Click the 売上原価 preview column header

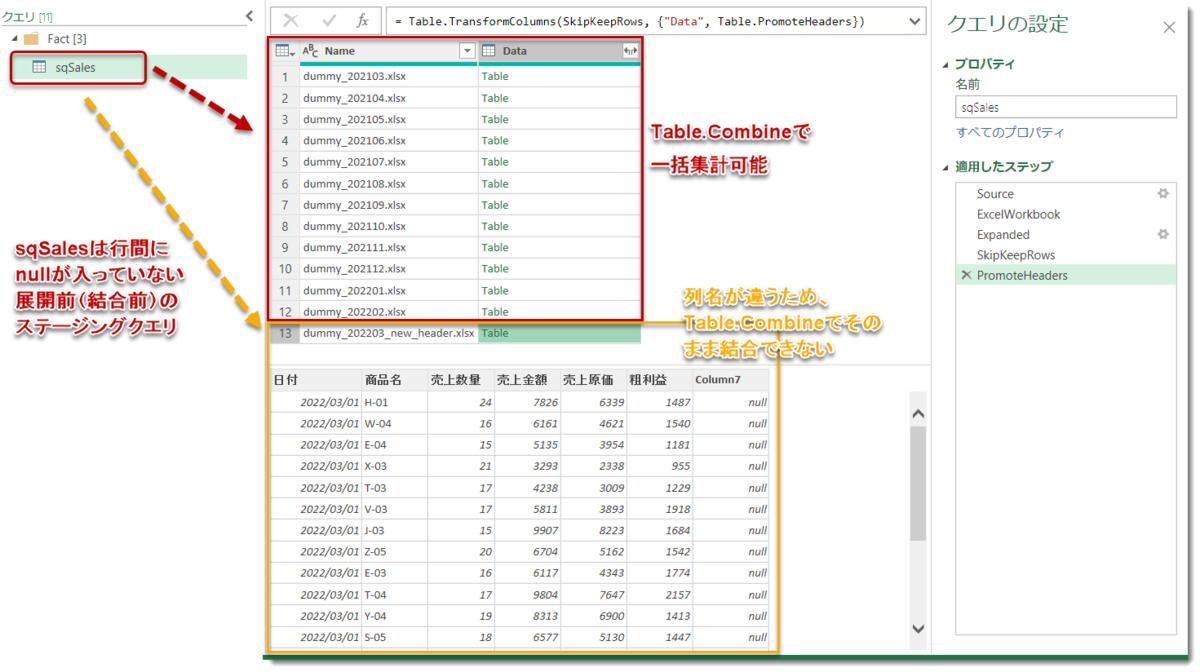coord(594,380)
